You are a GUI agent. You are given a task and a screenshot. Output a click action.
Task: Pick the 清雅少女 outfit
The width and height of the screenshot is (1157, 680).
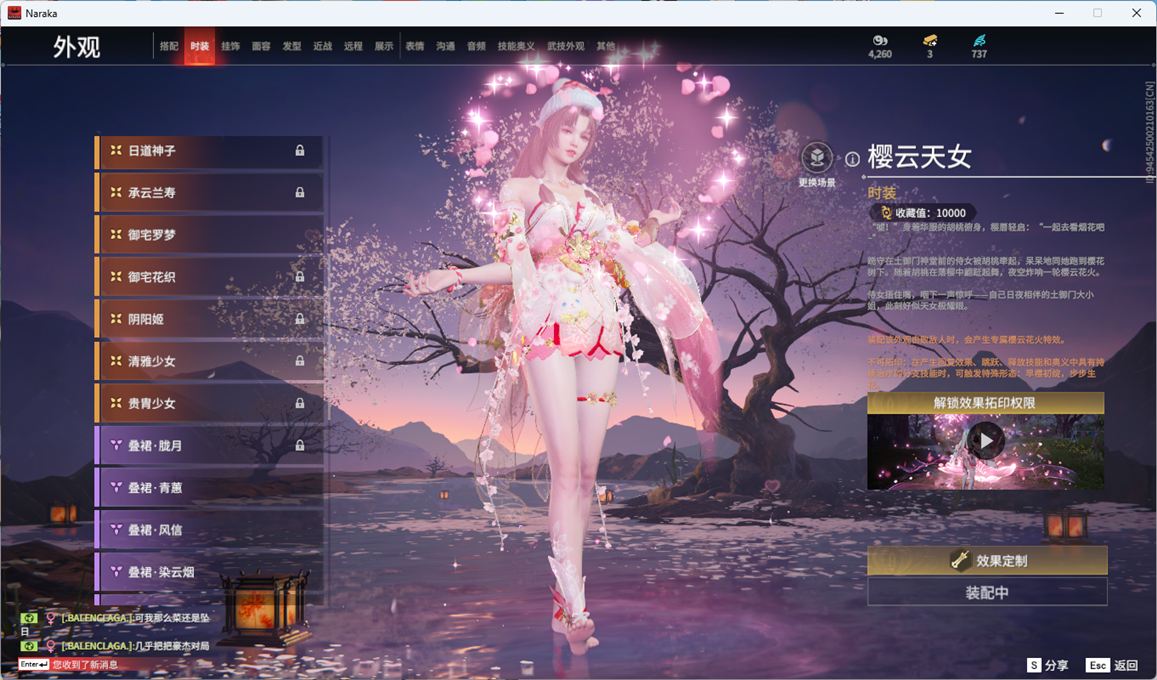[x=209, y=361]
